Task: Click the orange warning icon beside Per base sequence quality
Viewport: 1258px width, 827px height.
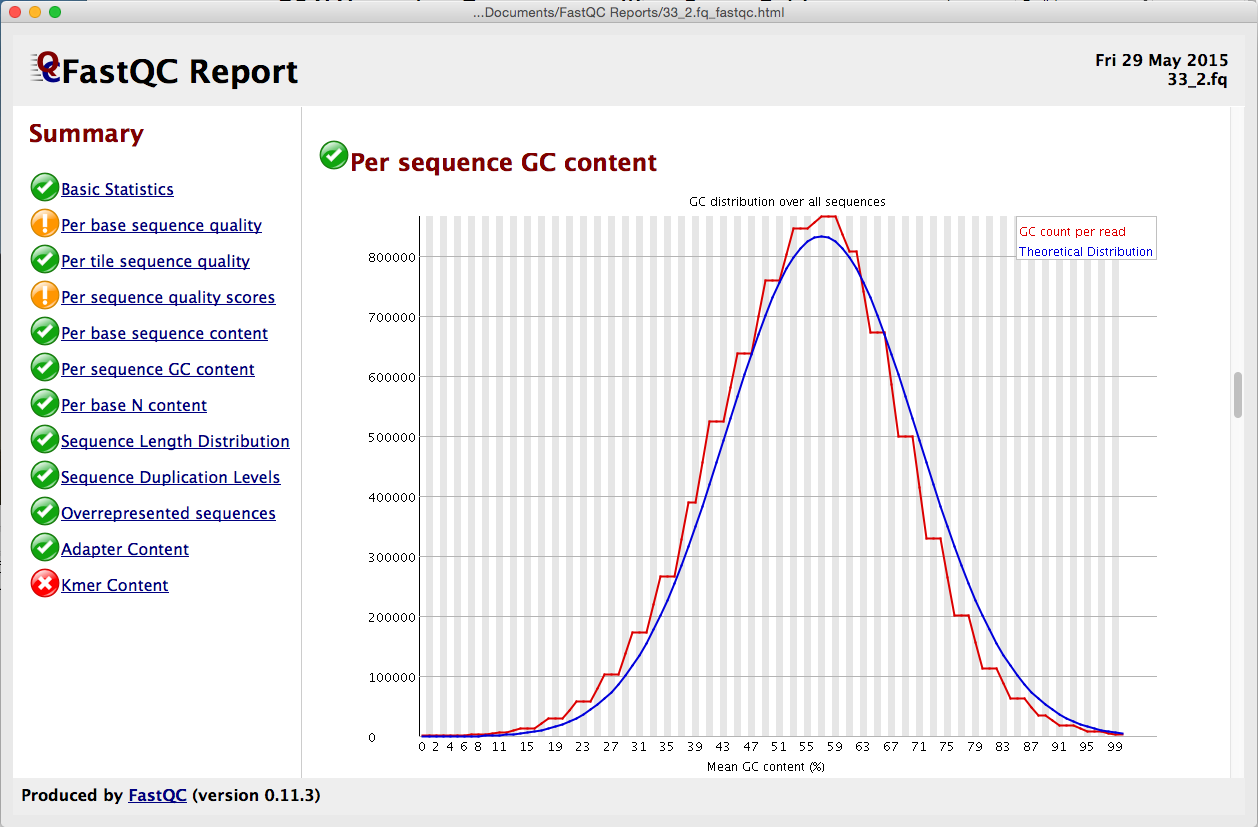Action: (x=44, y=224)
